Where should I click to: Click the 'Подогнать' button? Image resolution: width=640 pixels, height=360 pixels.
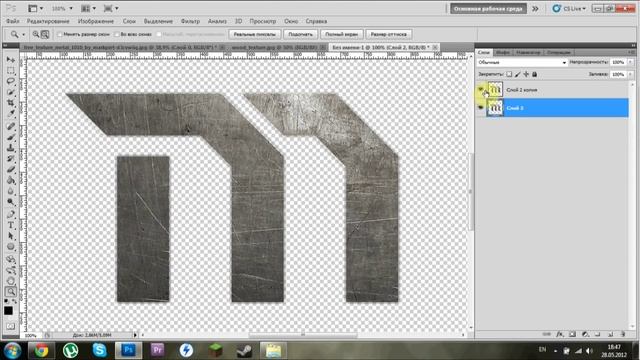point(300,34)
